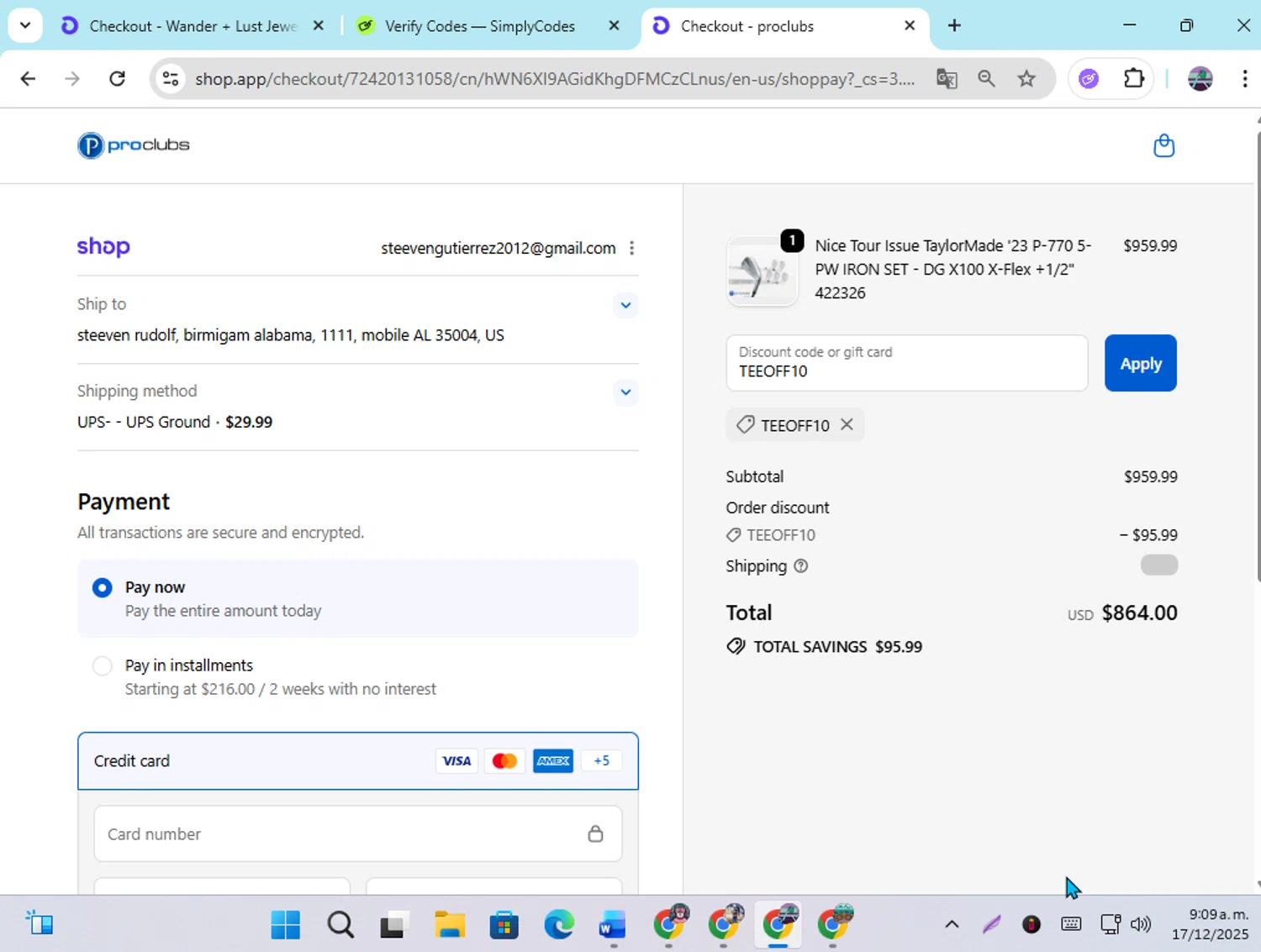
Task: Open account options three-dot menu beside email
Action: pos(631,248)
